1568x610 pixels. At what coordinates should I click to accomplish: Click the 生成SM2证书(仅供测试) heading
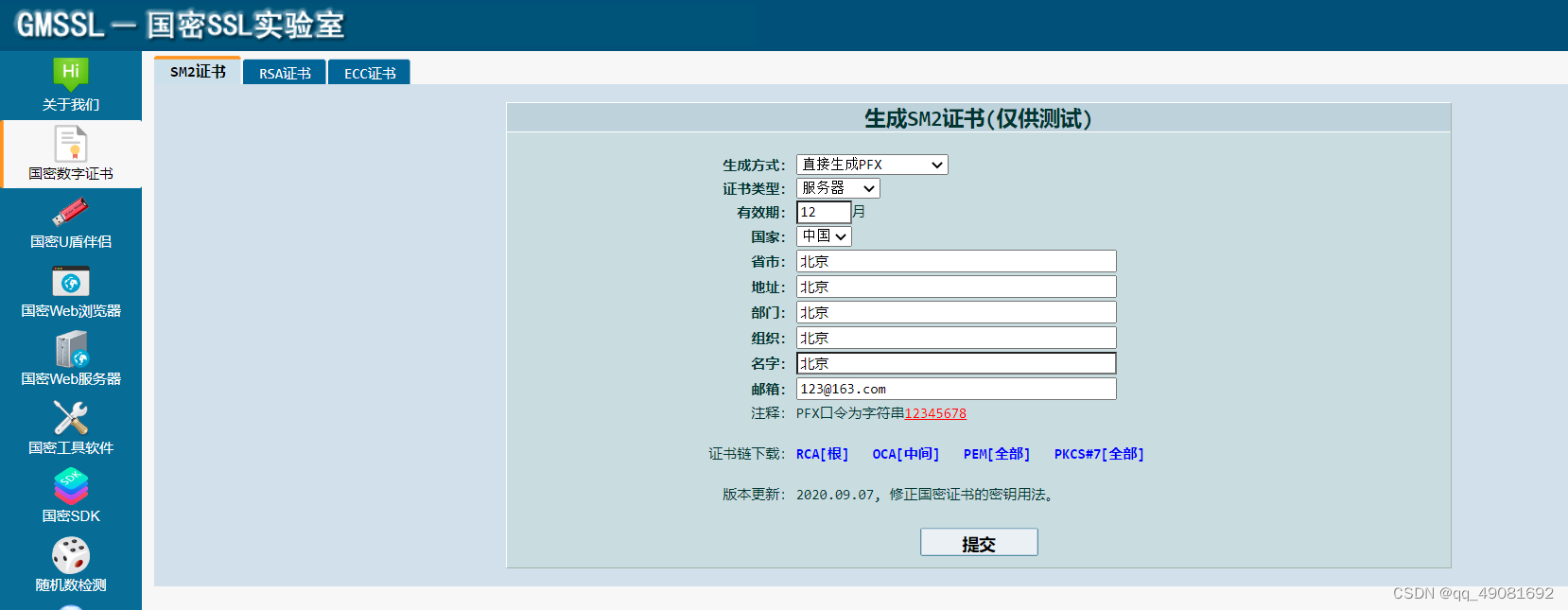coord(978,118)
